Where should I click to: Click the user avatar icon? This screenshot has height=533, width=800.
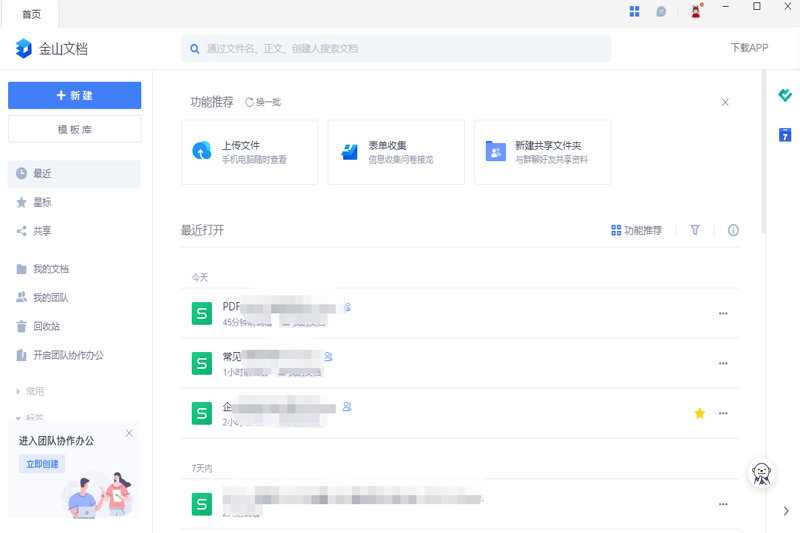pyautogui.click(x=696, y=11)
